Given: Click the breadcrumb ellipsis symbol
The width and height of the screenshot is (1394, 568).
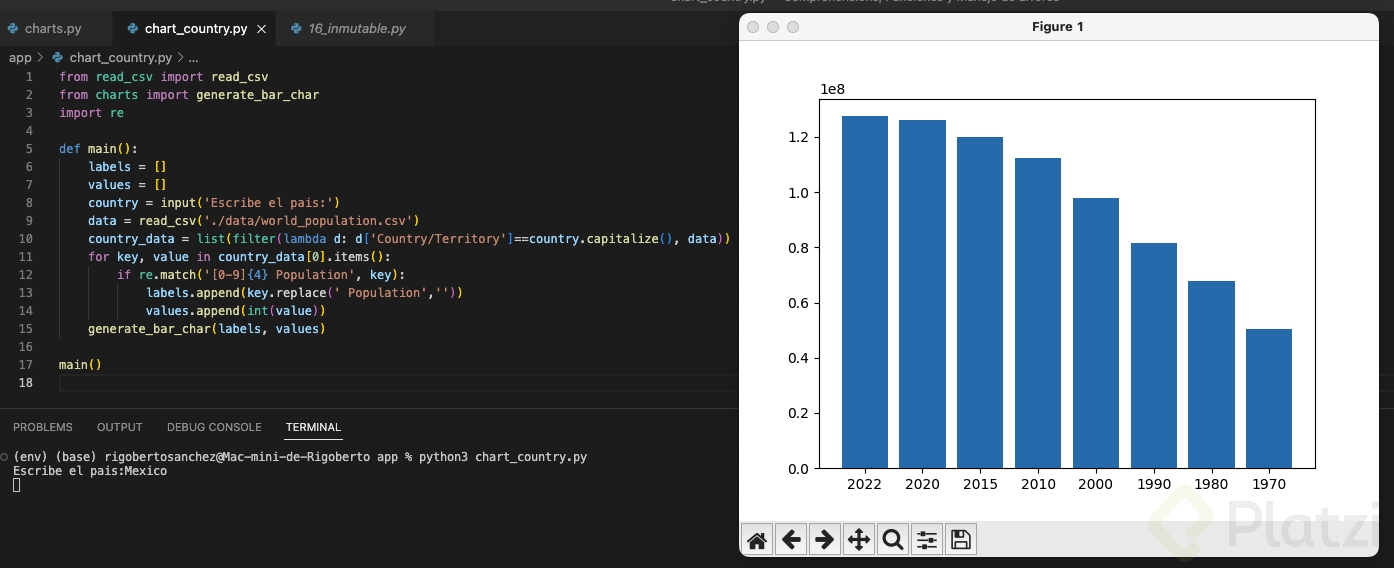Looking at the screenshot, I should click(x=194, y=58).
